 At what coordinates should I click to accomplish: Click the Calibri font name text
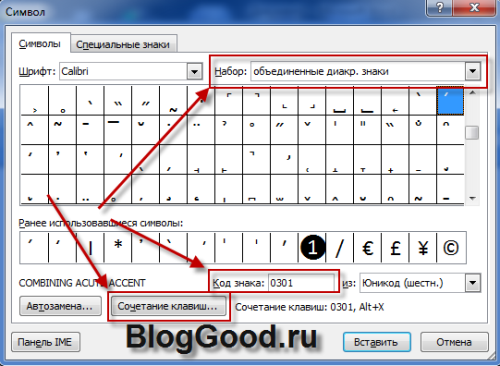pos(75,71)
